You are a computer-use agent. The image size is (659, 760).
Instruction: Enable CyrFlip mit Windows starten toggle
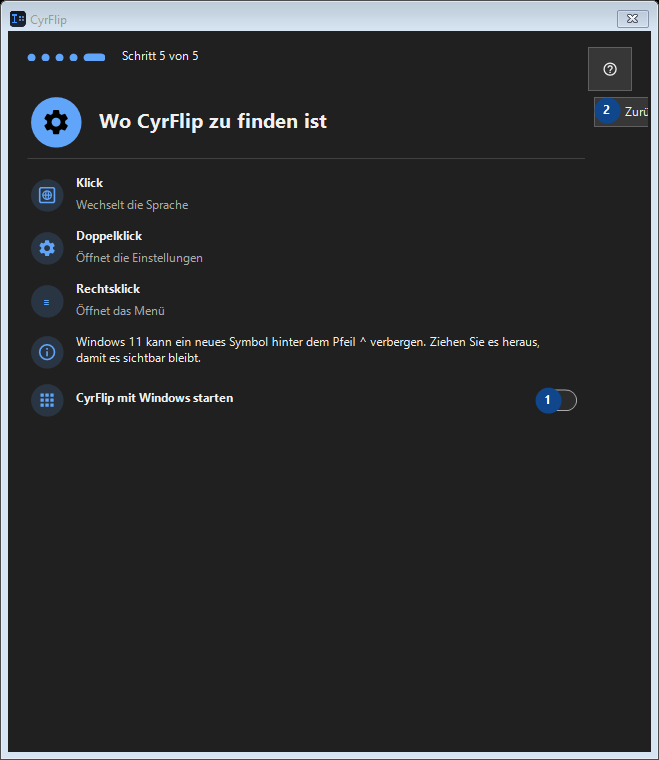pyautogui.click(x=557, y=400)
